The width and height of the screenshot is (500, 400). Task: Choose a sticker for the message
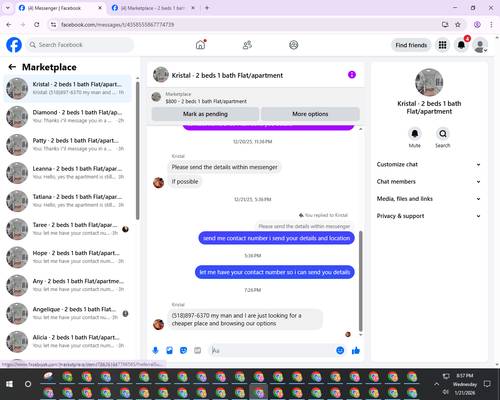[183, 350]
